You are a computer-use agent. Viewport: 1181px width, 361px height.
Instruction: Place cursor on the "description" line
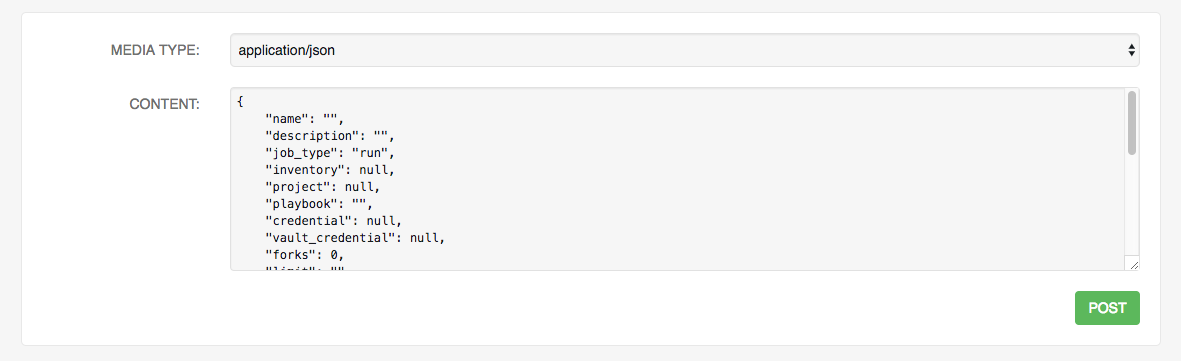click(329, 136)
